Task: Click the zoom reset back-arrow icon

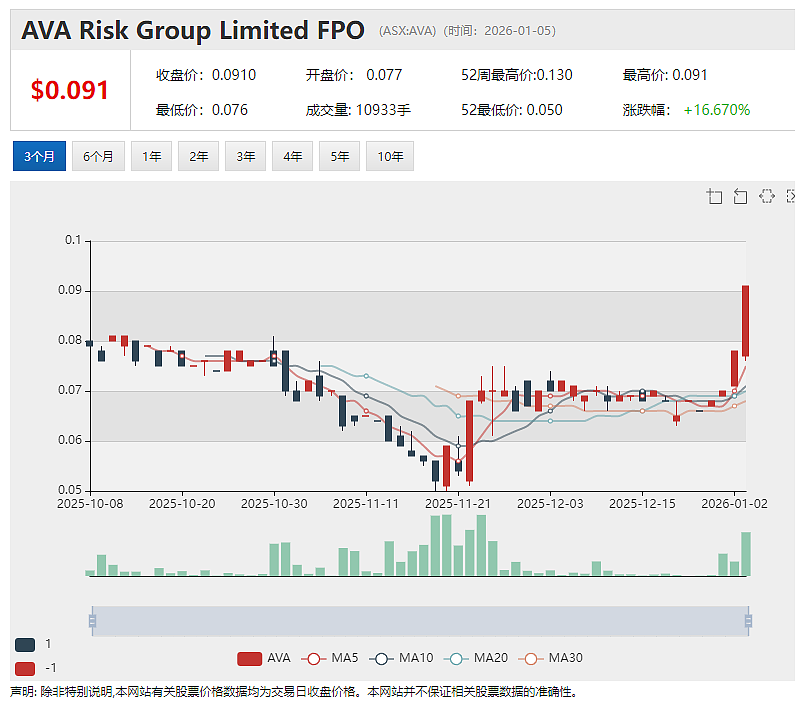Action: coord(740,196)
